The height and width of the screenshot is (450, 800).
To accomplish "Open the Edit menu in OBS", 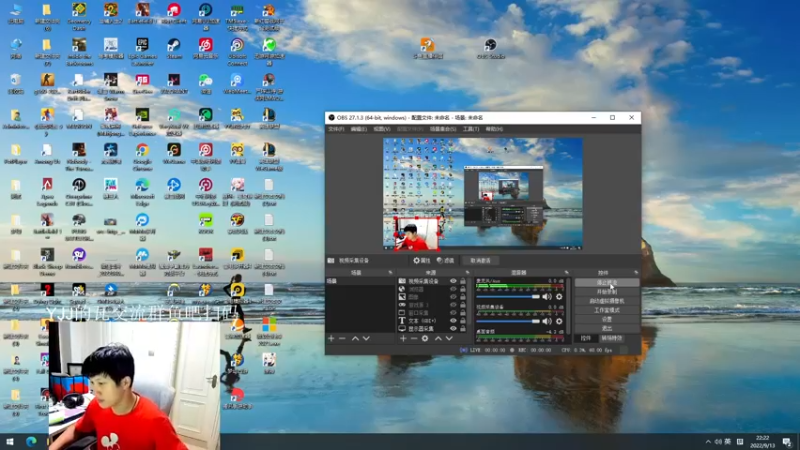I will (359, 129).
